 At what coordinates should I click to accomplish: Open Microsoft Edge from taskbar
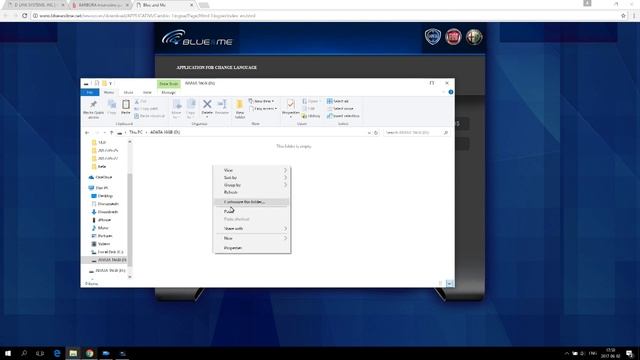tap(57, 353)
